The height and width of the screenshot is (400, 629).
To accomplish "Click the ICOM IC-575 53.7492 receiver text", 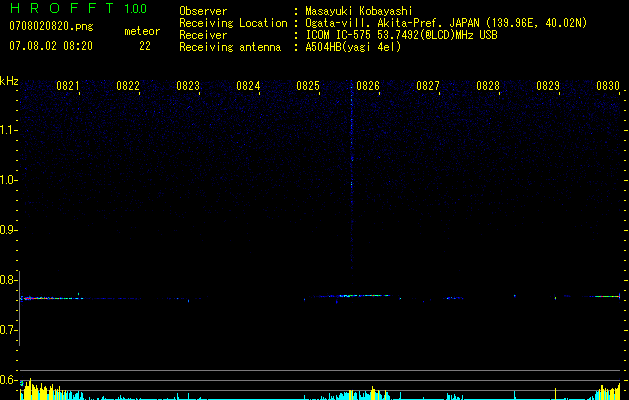I will pos(401,35).
